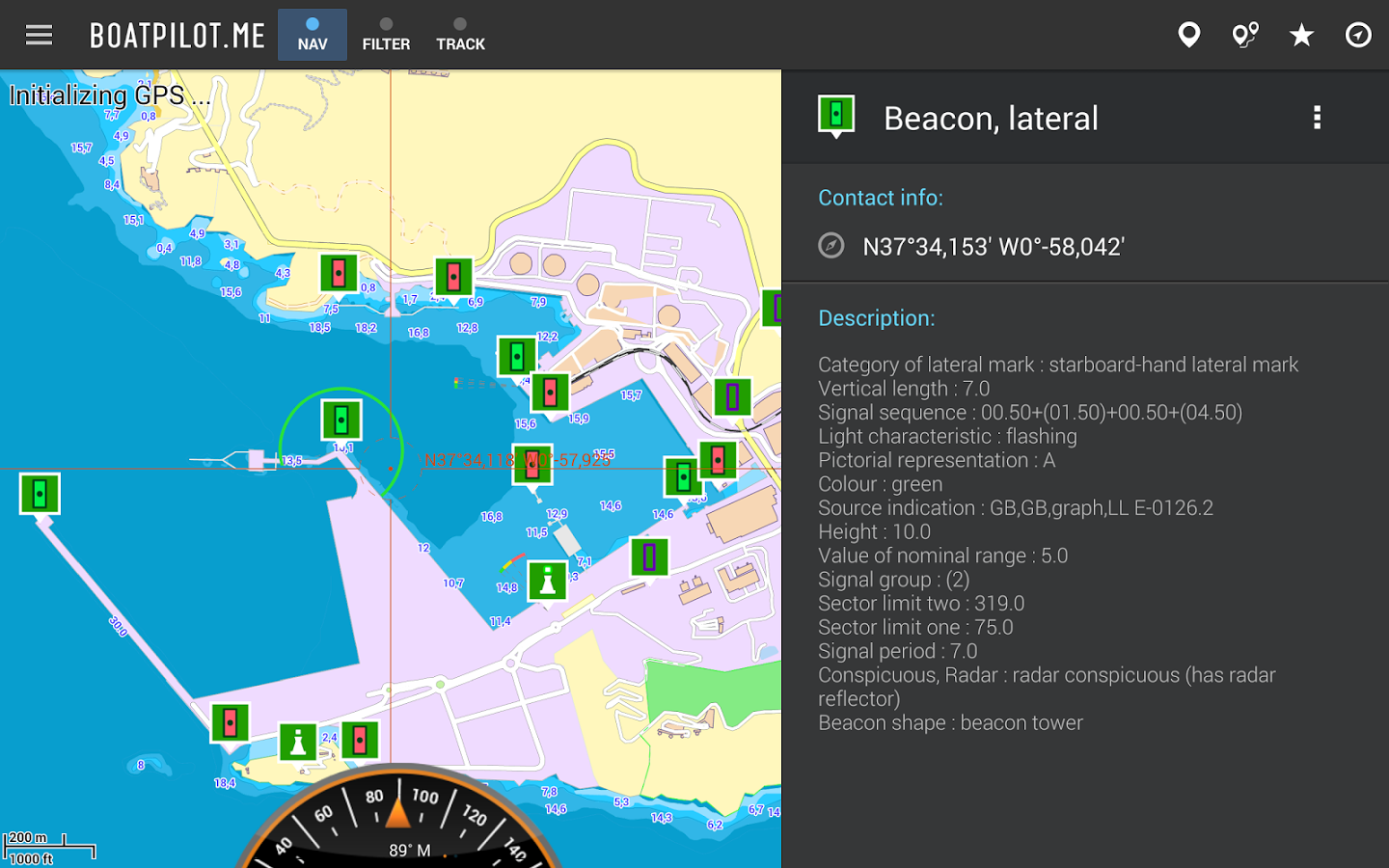Tap the "Signal sequence" line
The image size is (1389, 868).
pos(1030,413)
